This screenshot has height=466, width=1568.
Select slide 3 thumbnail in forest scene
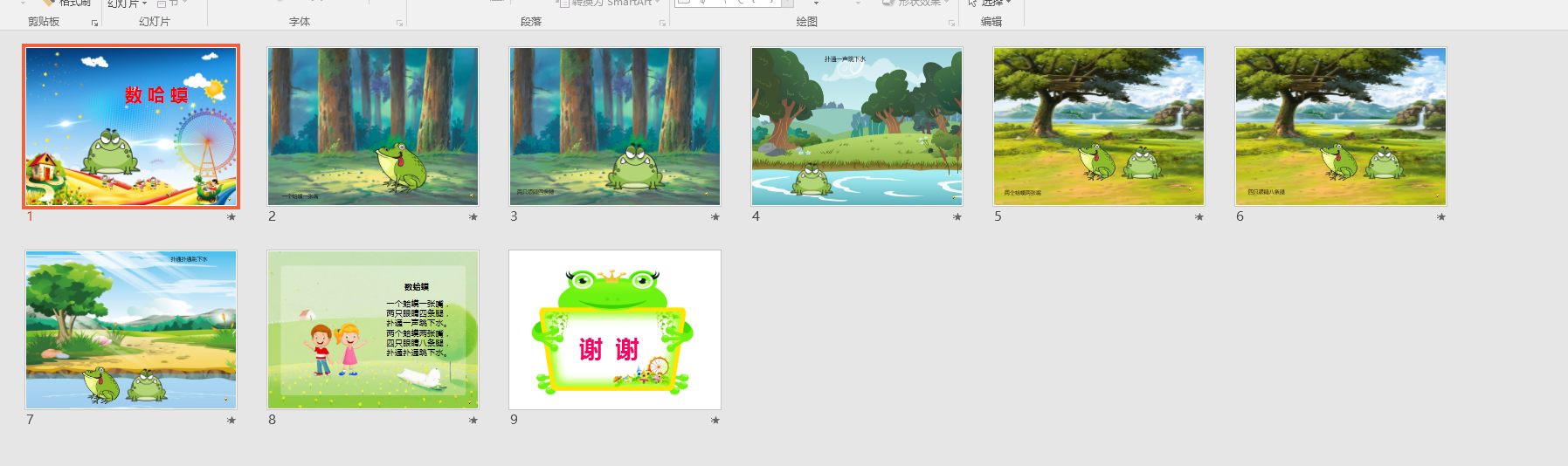(x=615, y=127)
